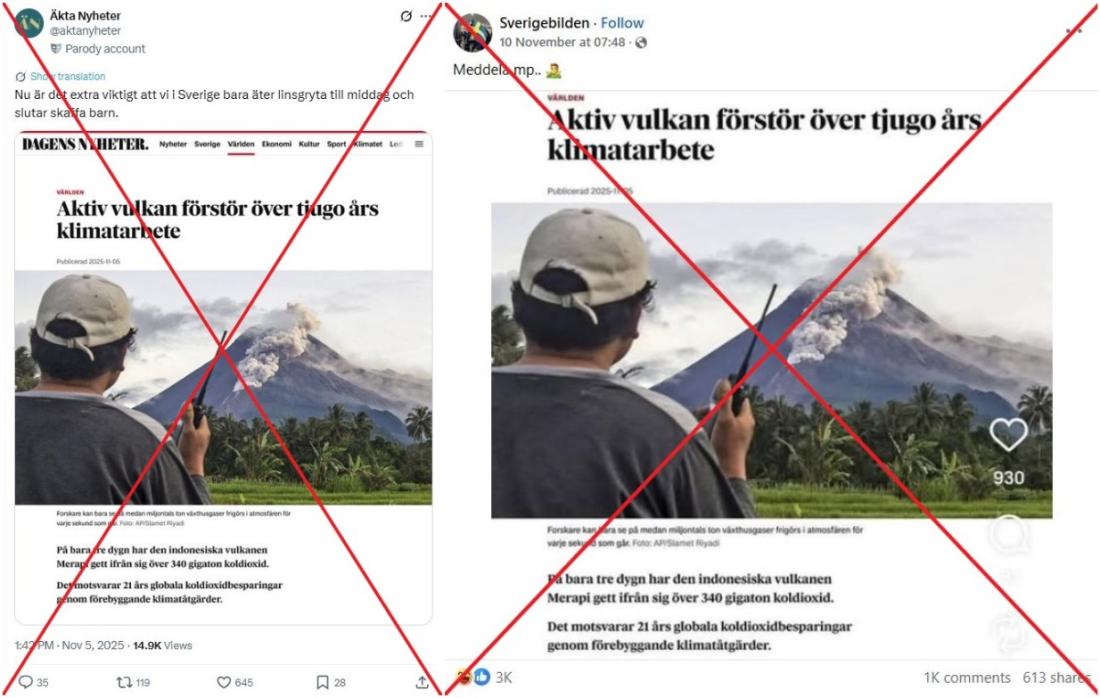This screenshot has height=698, width=1100.
Task: Repost the tweet with 119 reposts
Action: click(x=124, y=682)
